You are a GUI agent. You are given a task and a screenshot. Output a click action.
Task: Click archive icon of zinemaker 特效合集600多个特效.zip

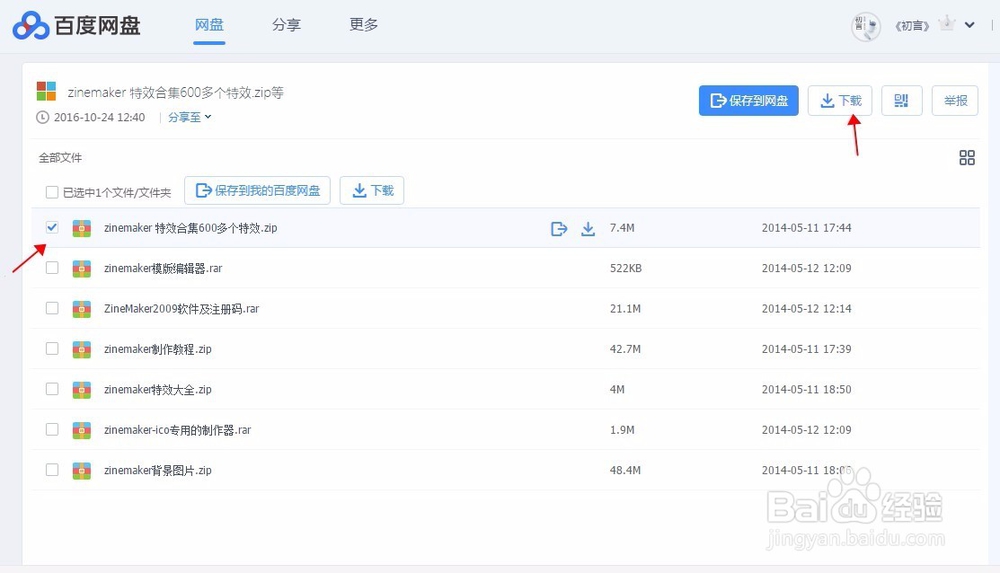pyautogui.click(x=82, y=228)
